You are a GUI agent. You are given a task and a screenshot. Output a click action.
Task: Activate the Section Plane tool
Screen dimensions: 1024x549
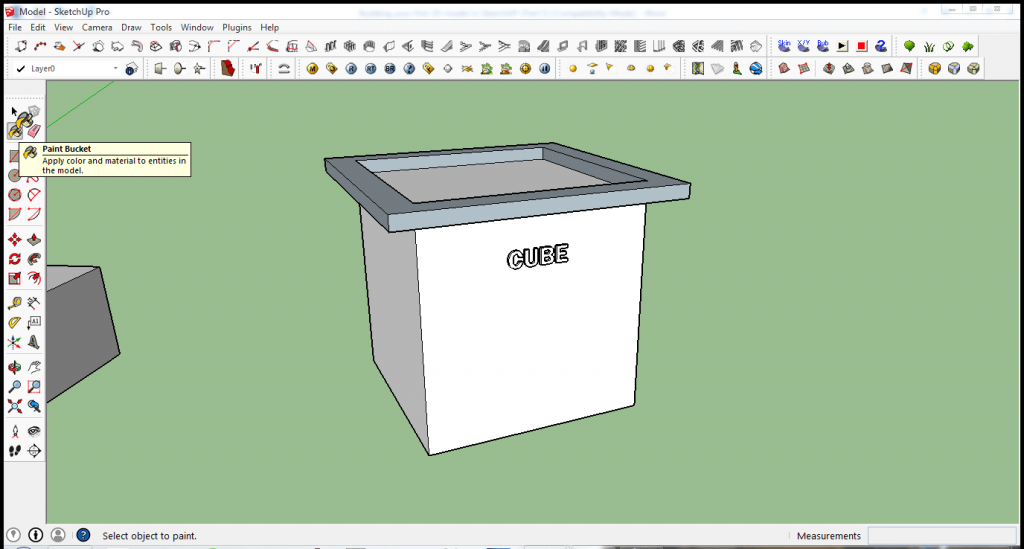coord(34,450)
